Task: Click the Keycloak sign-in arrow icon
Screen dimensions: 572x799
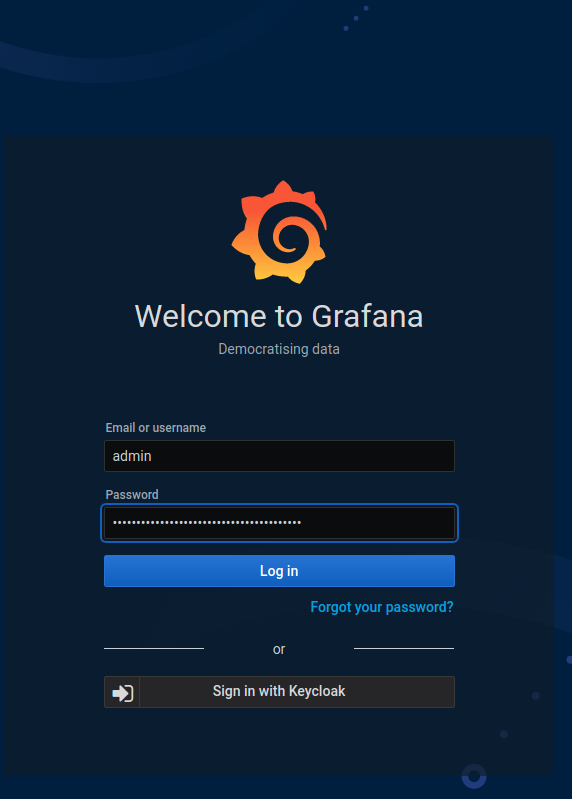Action: tap(122, 693)
